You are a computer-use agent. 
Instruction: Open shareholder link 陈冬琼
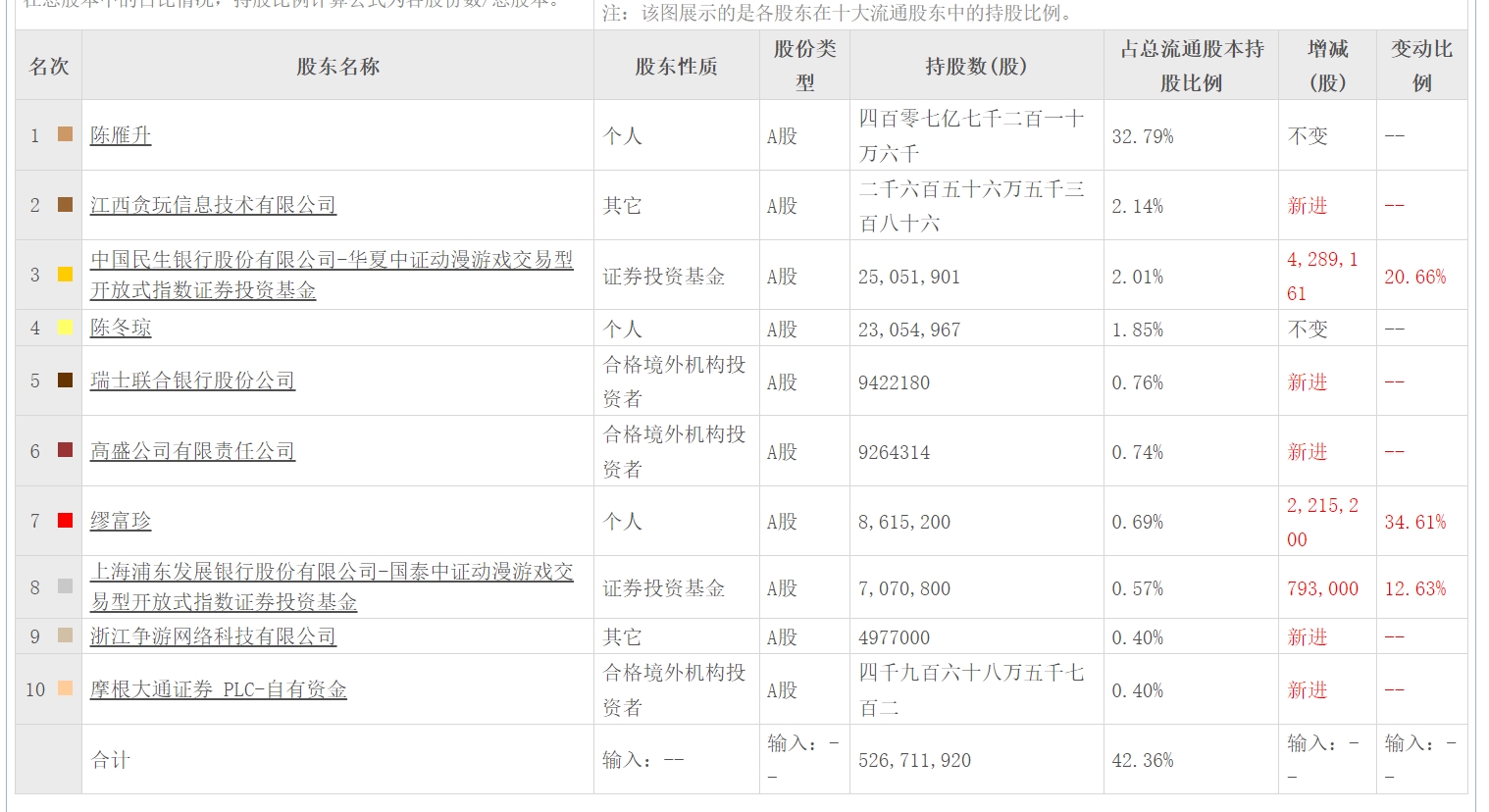121,328
